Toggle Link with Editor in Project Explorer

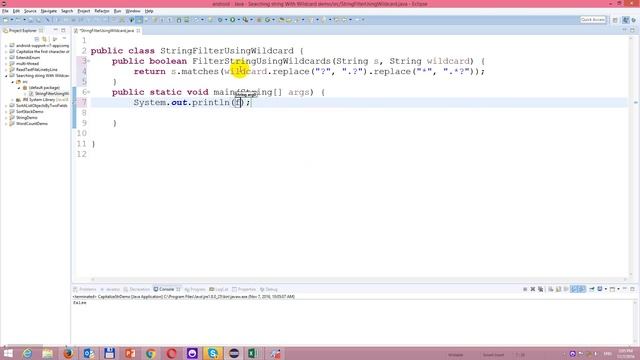(44, 39)
